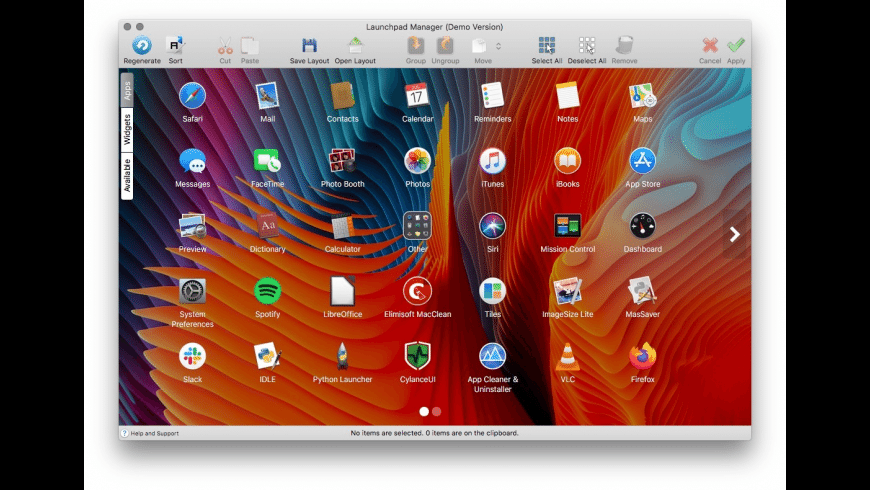This screenshot has height=490, width=870.
Task: Select the Preview app icon
Action: (193, 226)
